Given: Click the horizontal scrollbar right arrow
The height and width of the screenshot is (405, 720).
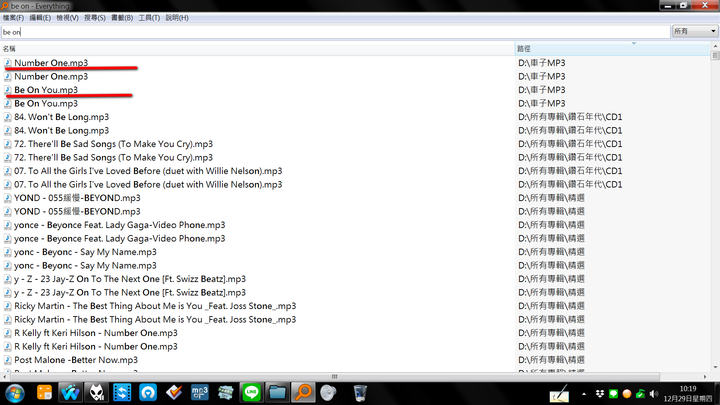Looking at the screenshot, I should coord(705,377).
